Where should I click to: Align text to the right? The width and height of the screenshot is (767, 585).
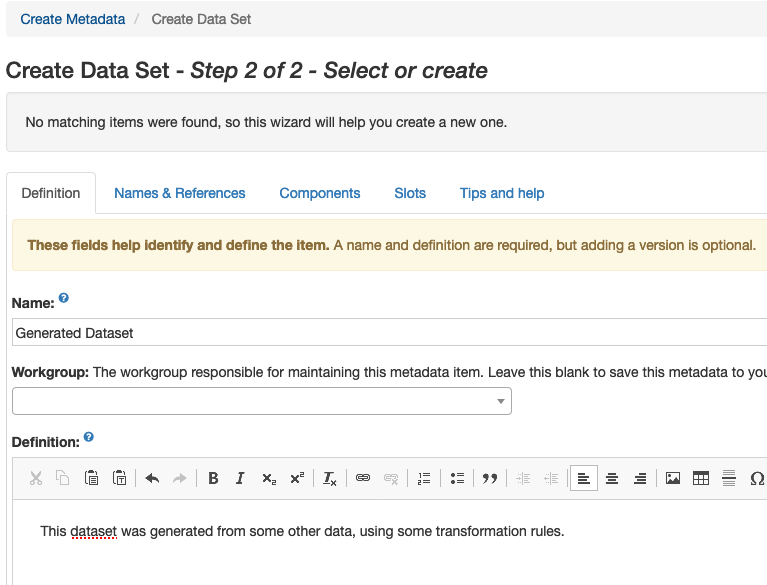[x=640, y=479]
